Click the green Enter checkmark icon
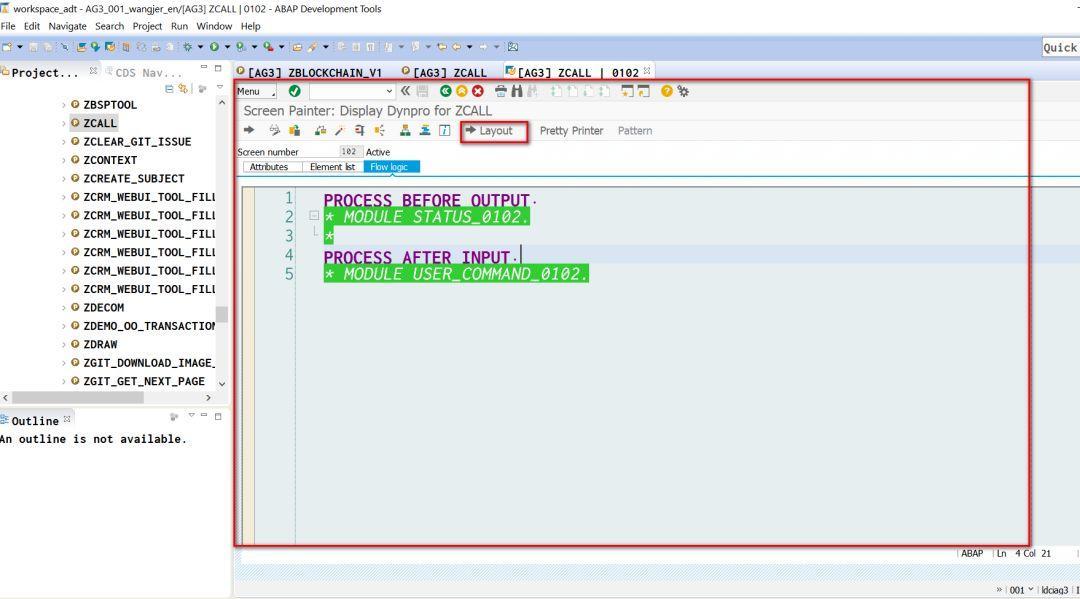Image resolution: width=1080 pixels, height=599 pixels. pyautogui.click(x=295, y=91)
